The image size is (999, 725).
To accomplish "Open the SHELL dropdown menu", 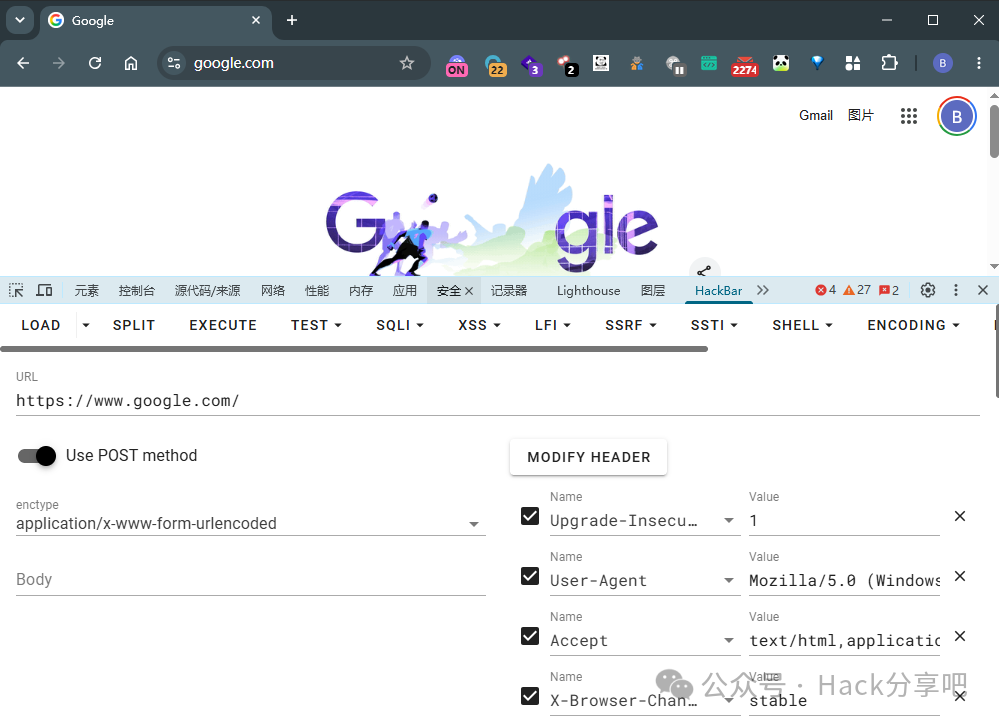I will pos(802,326).
